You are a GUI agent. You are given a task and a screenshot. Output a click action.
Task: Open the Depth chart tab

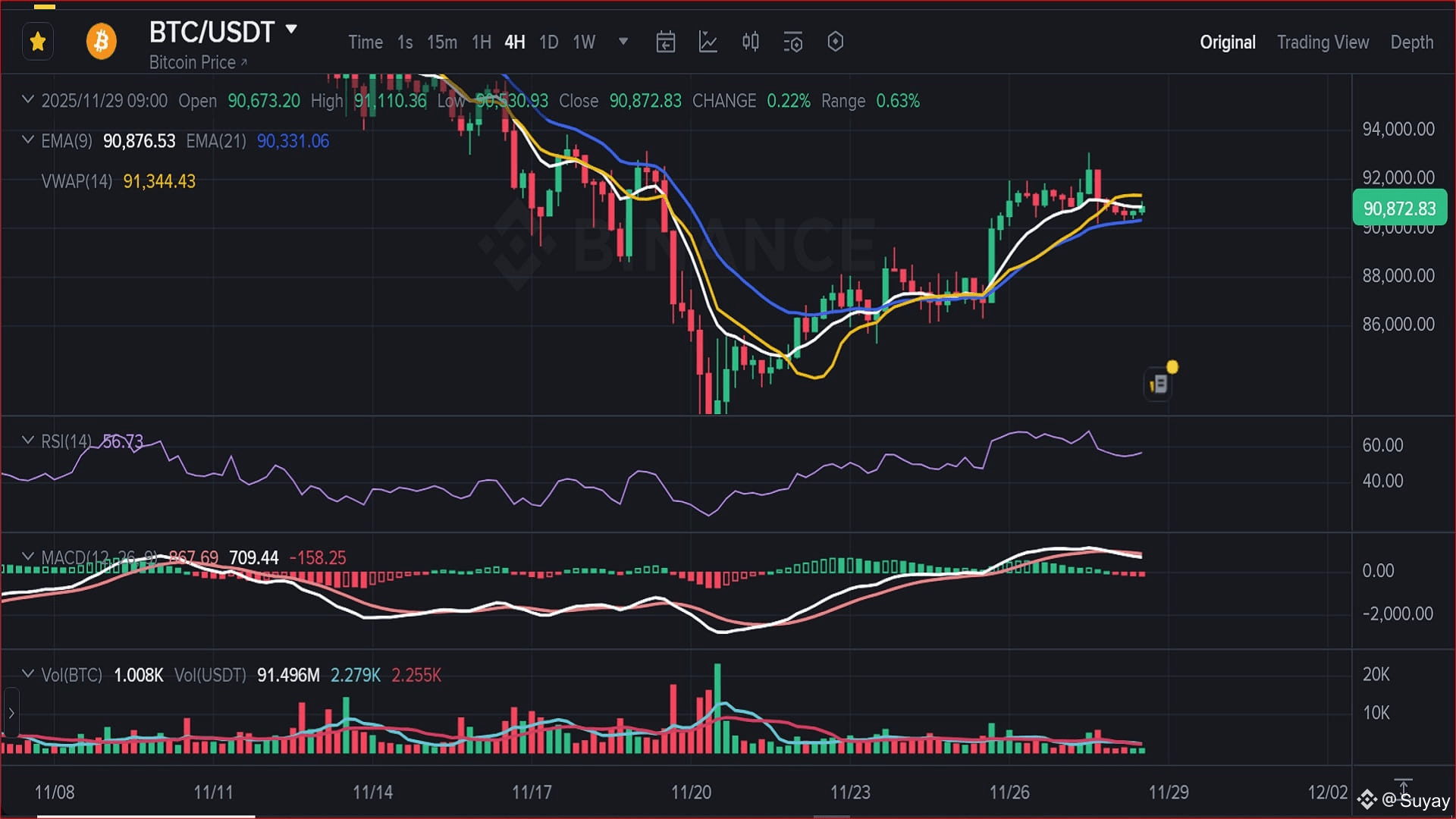(x=1411, y=42)
